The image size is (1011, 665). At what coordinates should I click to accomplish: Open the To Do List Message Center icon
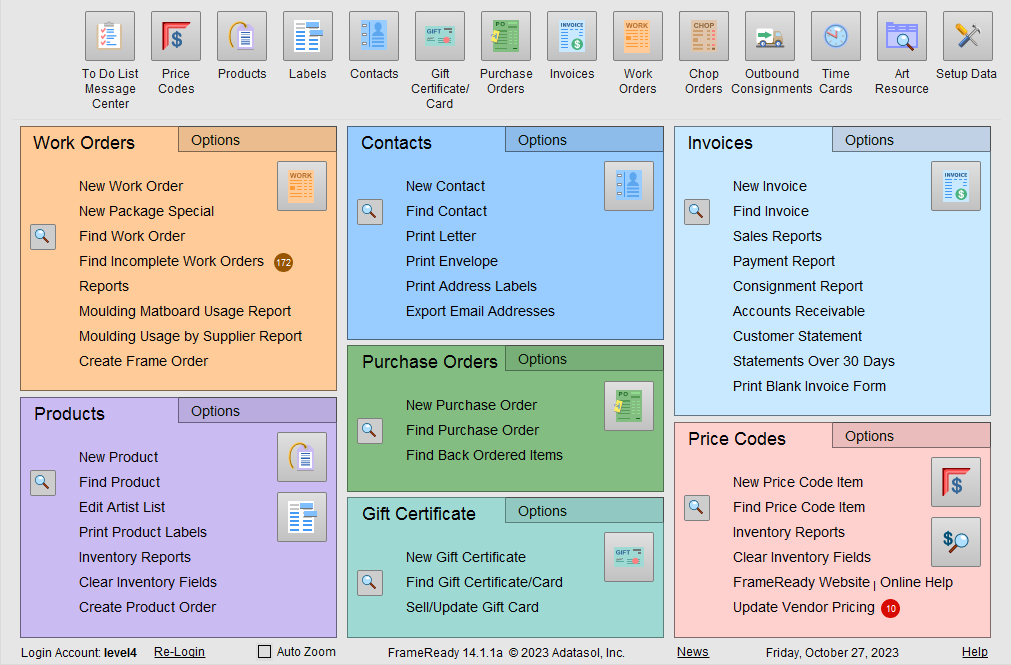pos(110,37)
